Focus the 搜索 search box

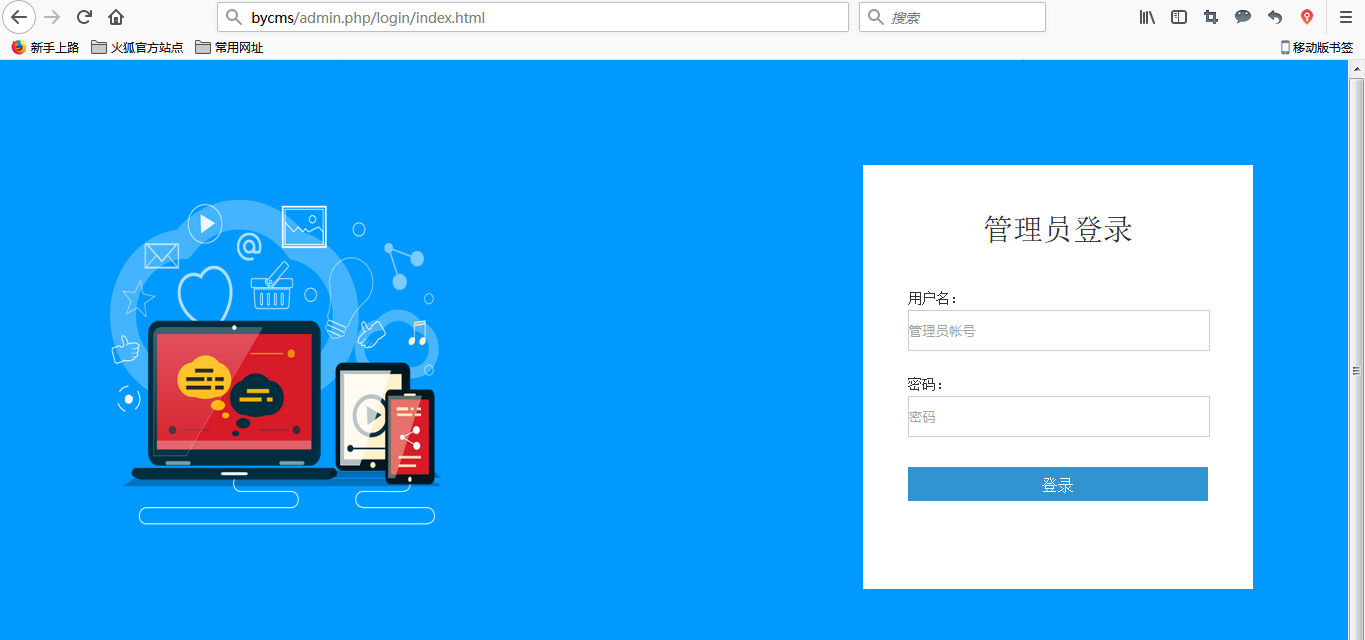[952, 17]
